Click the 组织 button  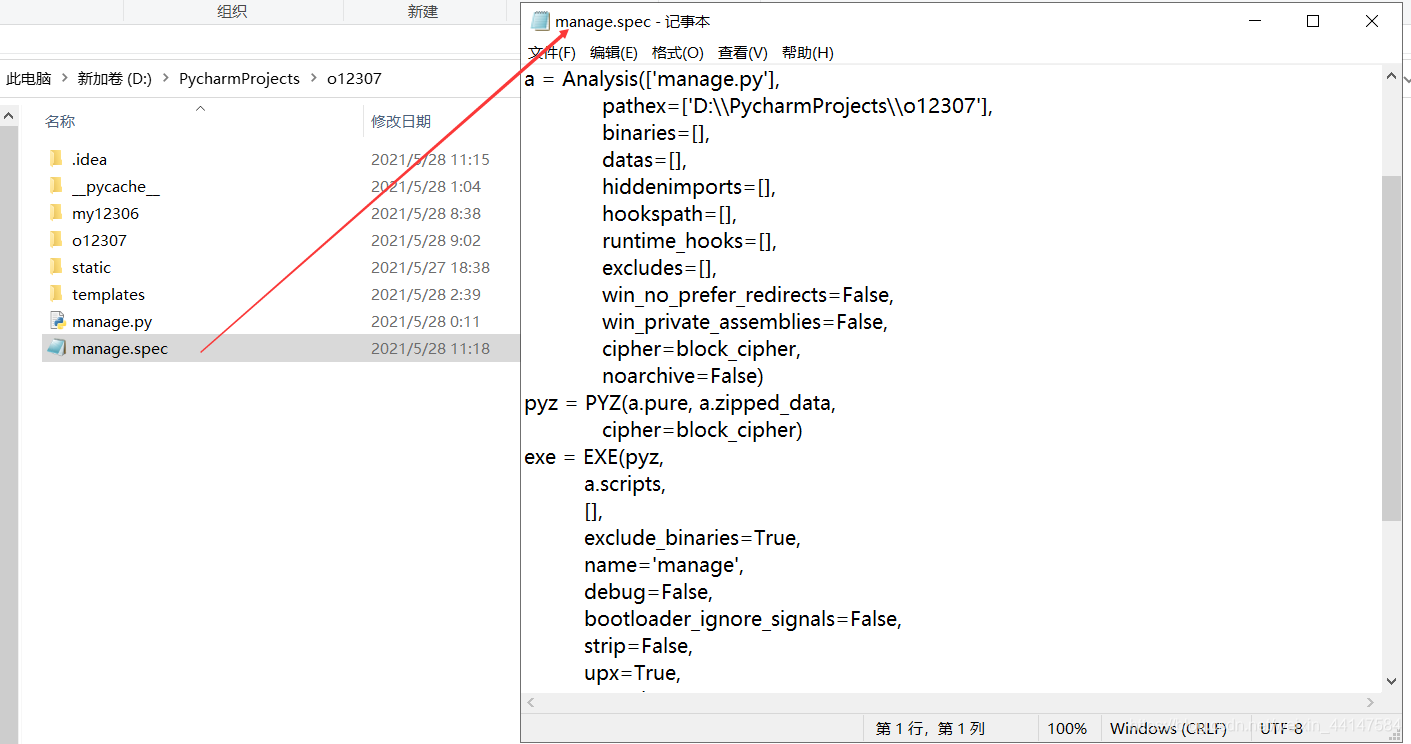tap(232, 11)
